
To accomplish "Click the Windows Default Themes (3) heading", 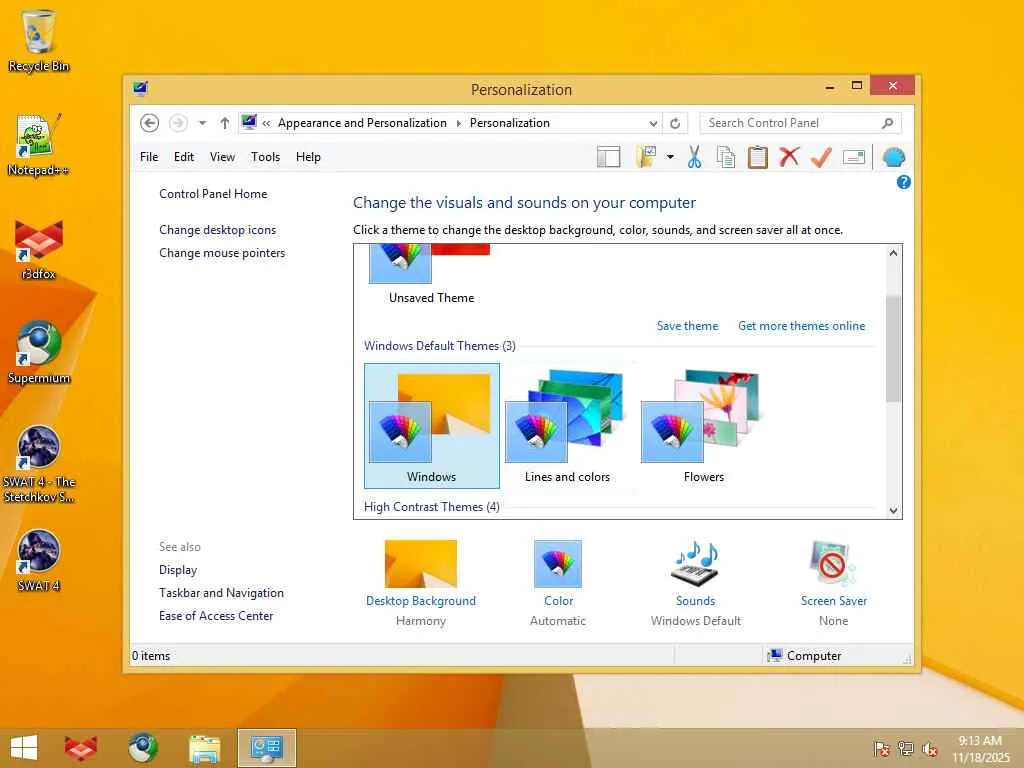I will pos(440,345).
